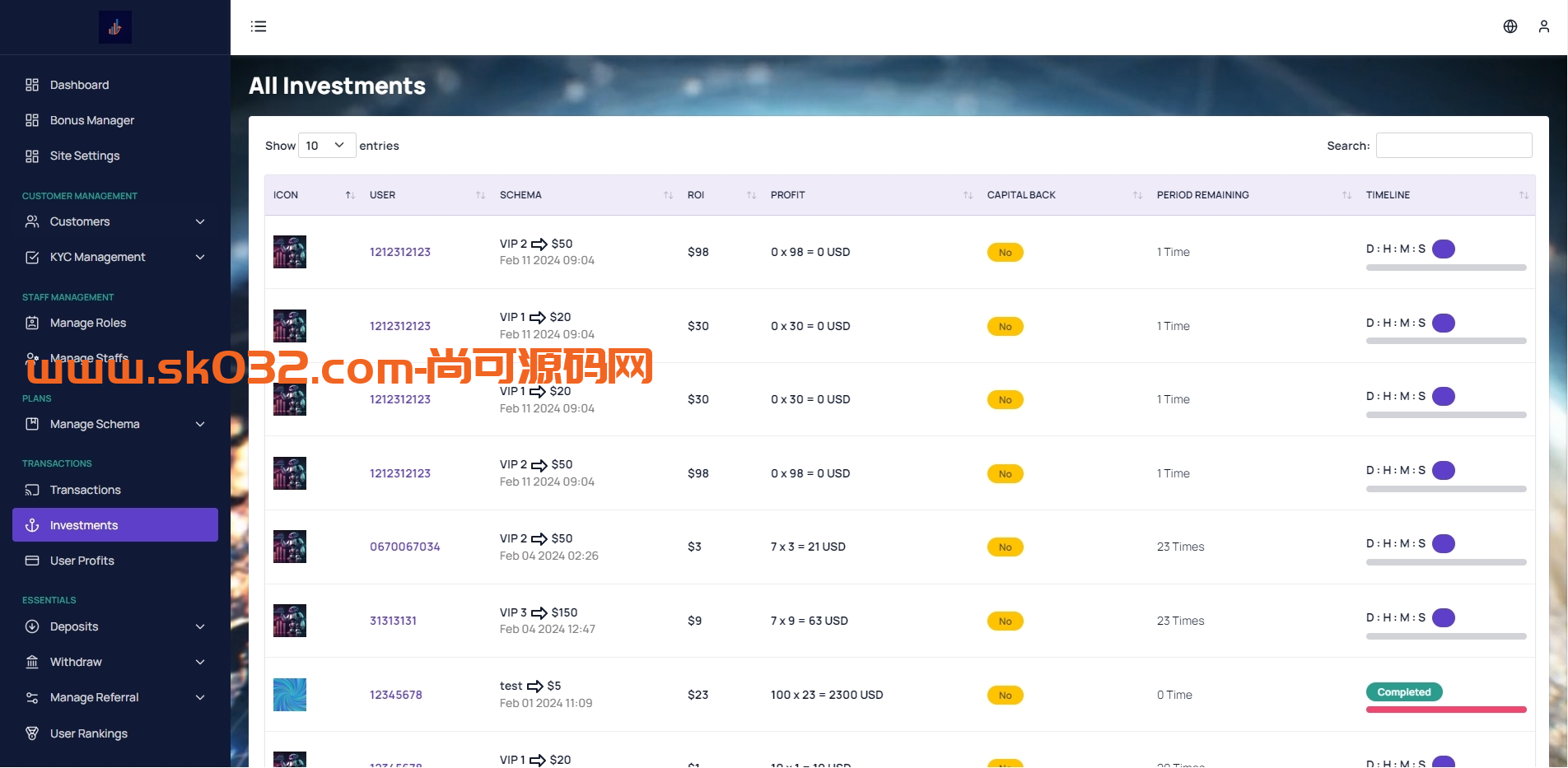Click the Site Settings grid icon
The width and height of the screenshot is (1568, 768).
point(32,156)
